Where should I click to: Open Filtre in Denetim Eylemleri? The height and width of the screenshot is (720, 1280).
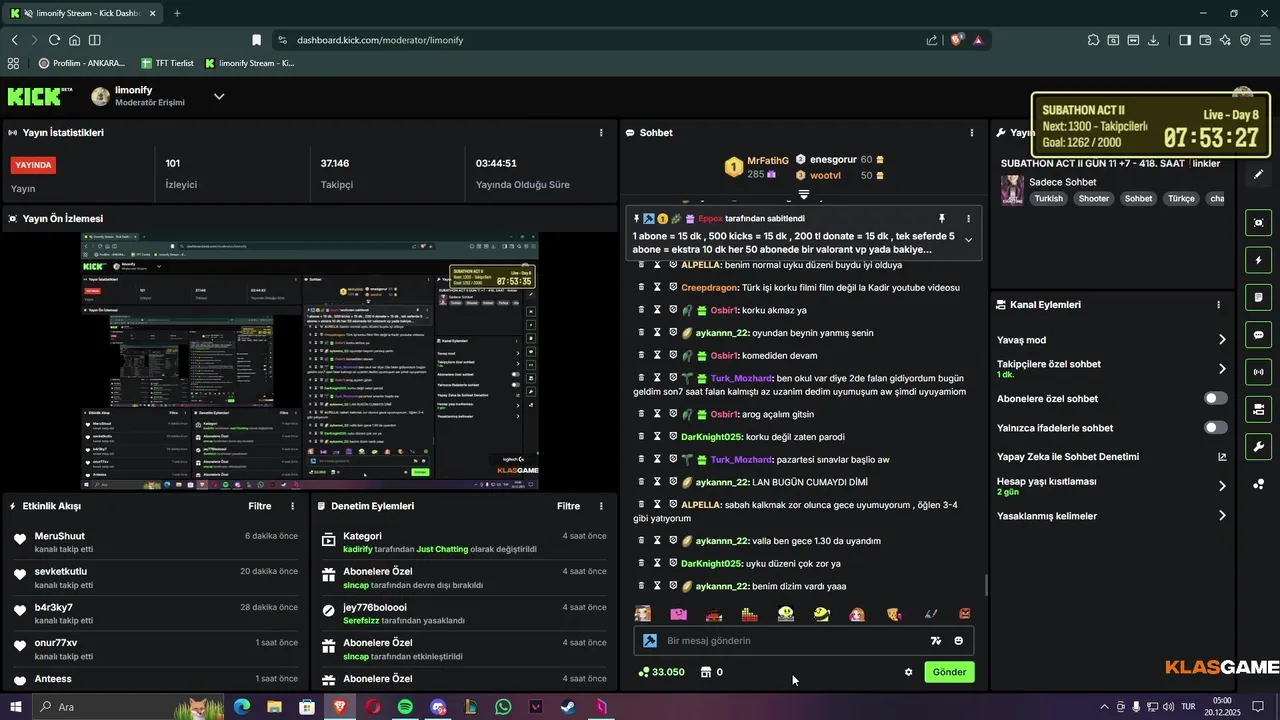[x=568, y=506]
